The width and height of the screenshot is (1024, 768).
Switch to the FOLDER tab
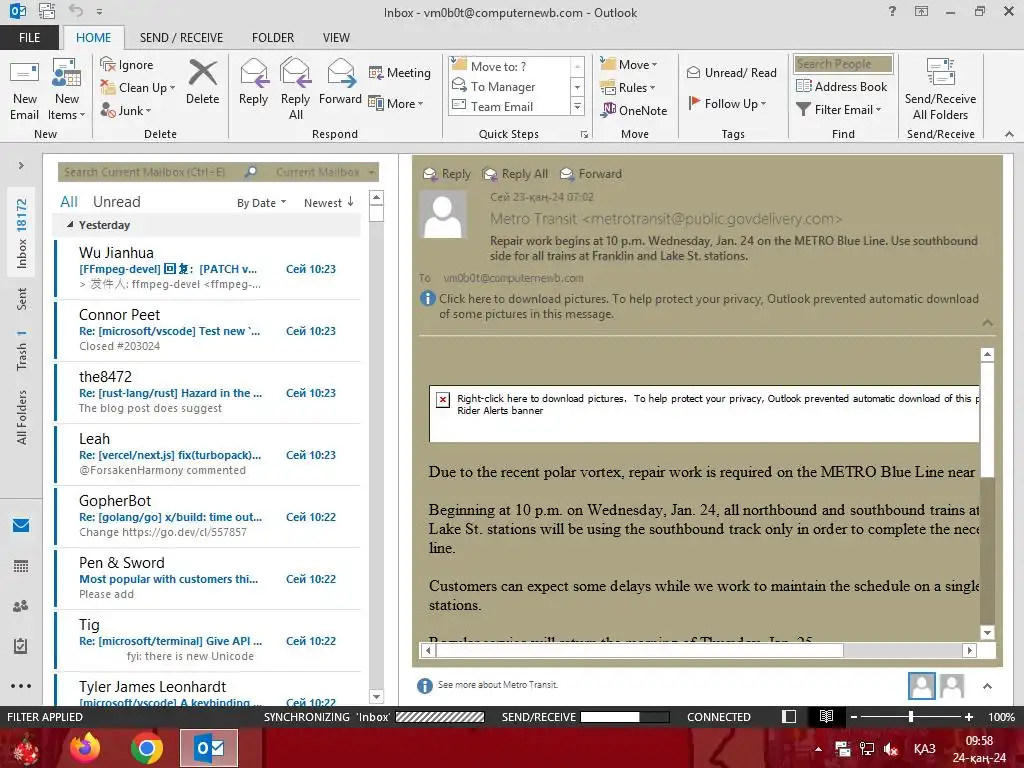(x=272, y=37)
